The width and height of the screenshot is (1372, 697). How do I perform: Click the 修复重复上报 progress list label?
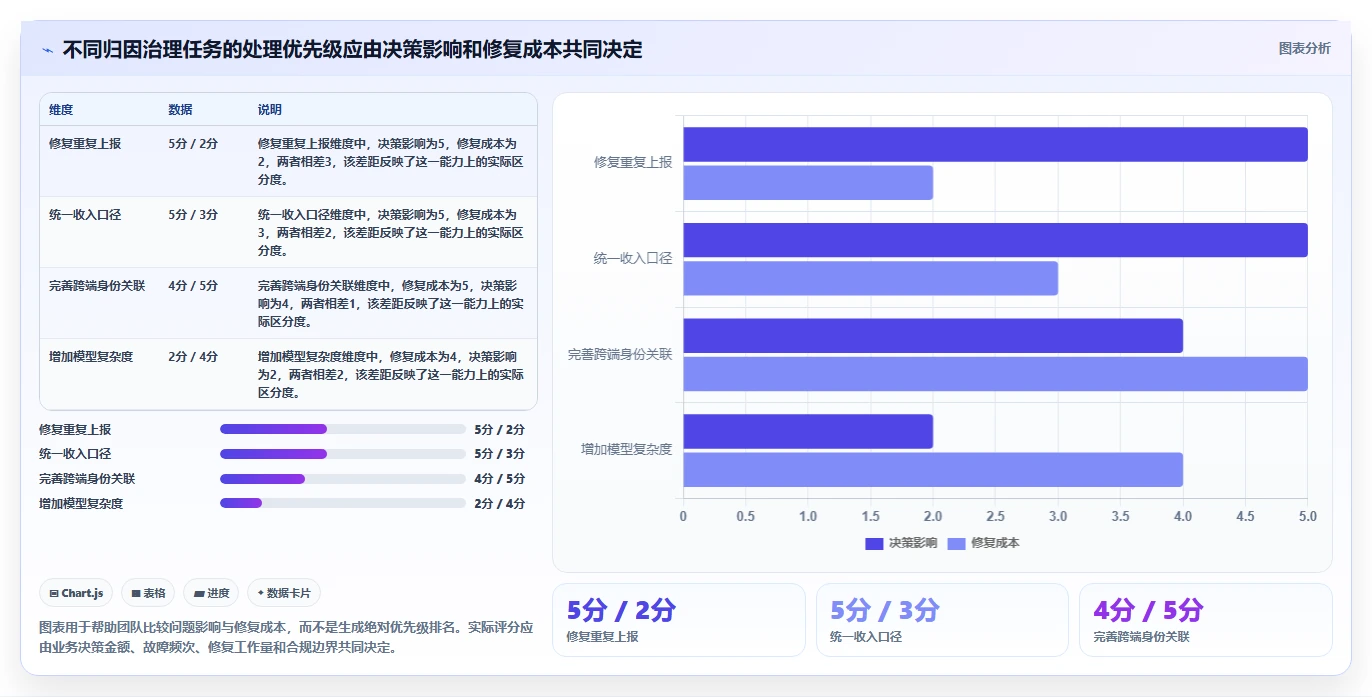pos(75,429)
